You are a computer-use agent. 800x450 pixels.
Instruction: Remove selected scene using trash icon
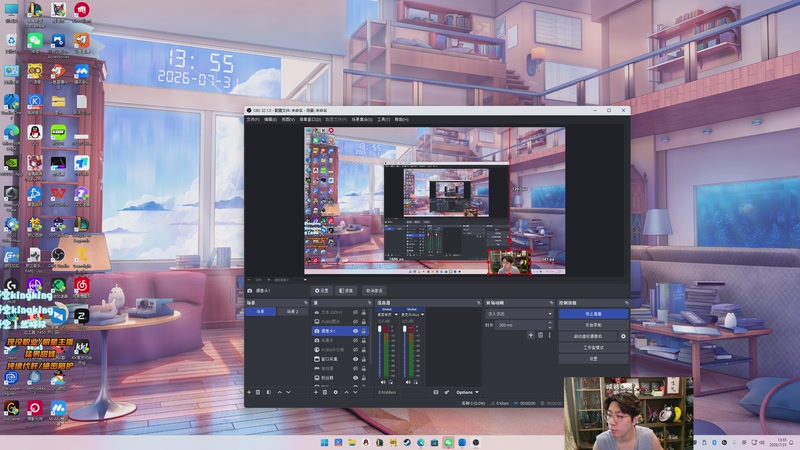[258, 392]
